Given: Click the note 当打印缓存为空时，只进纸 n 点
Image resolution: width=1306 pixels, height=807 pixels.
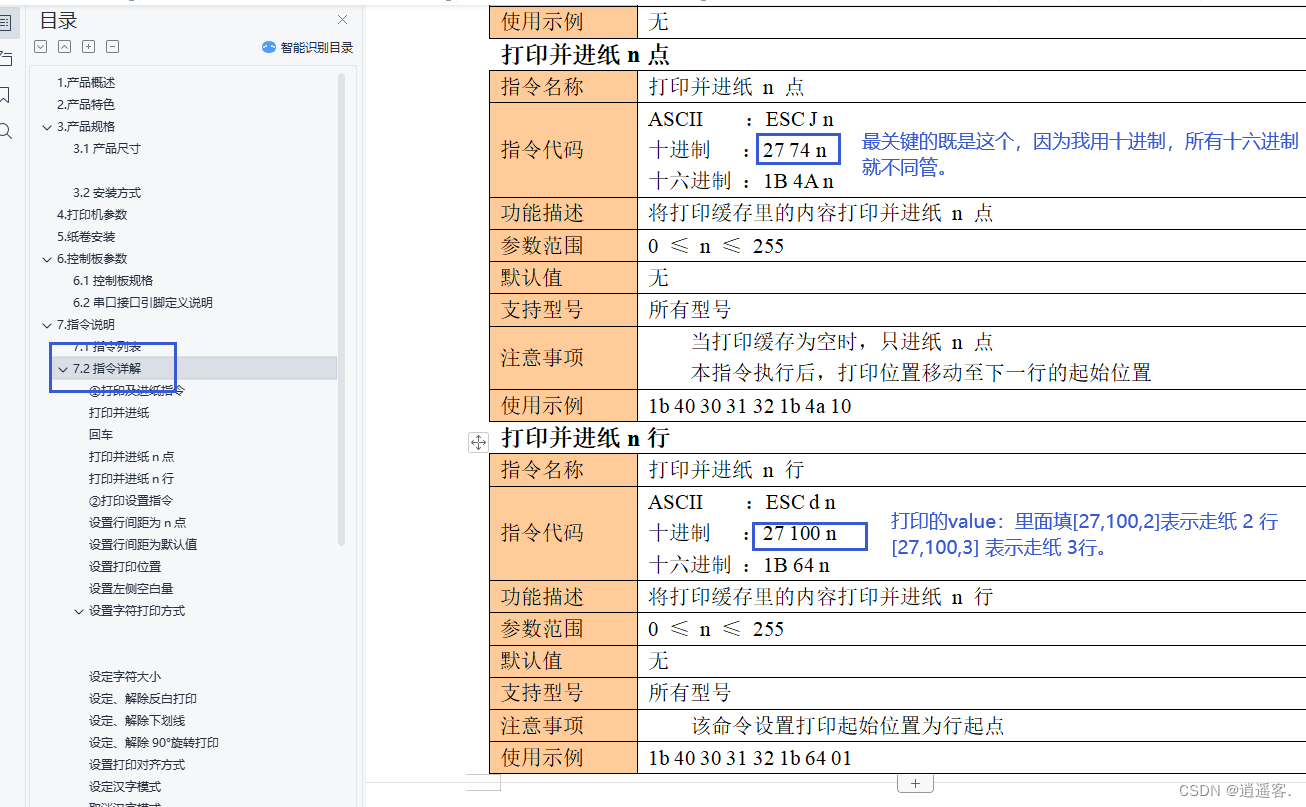Looking at the screenshot, I should tap(842, 342).
